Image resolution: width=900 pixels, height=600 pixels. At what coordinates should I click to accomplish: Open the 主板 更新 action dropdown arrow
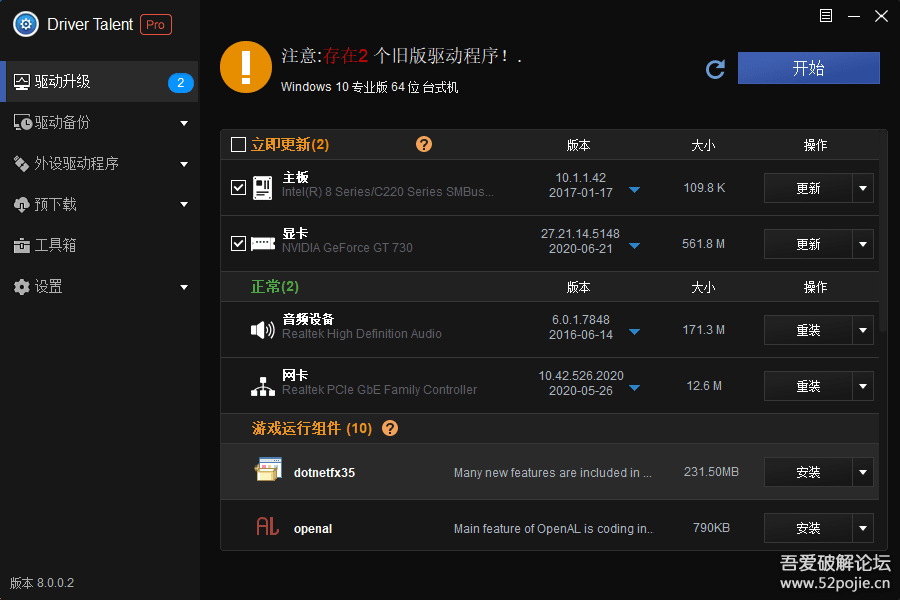tap(863, 188)
